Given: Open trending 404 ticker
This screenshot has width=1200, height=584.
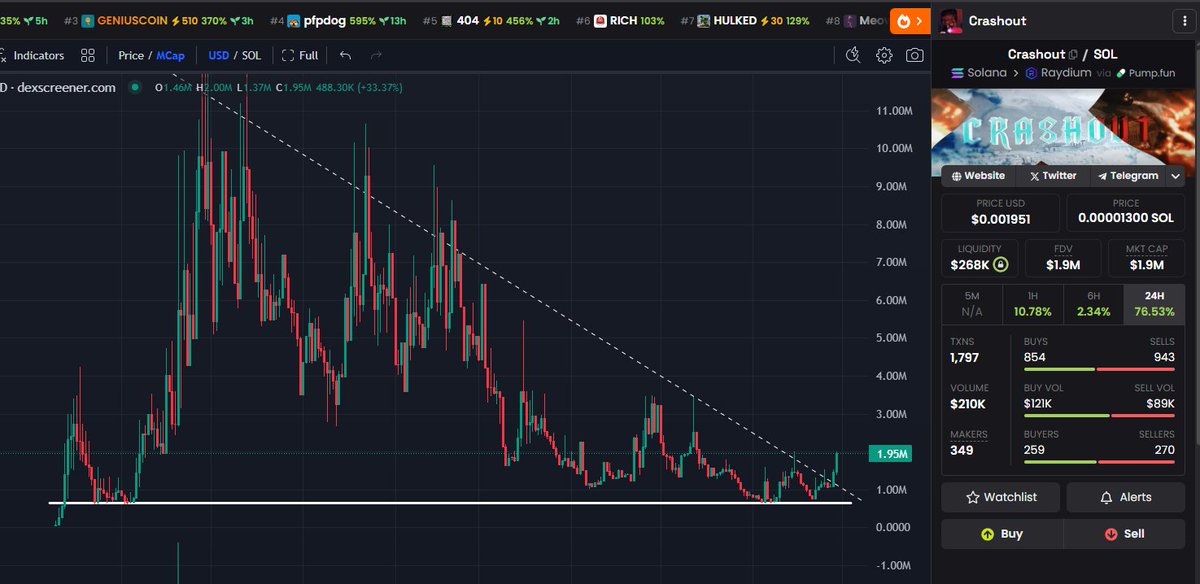Looking at the screenshot, I should pos(492,21).
